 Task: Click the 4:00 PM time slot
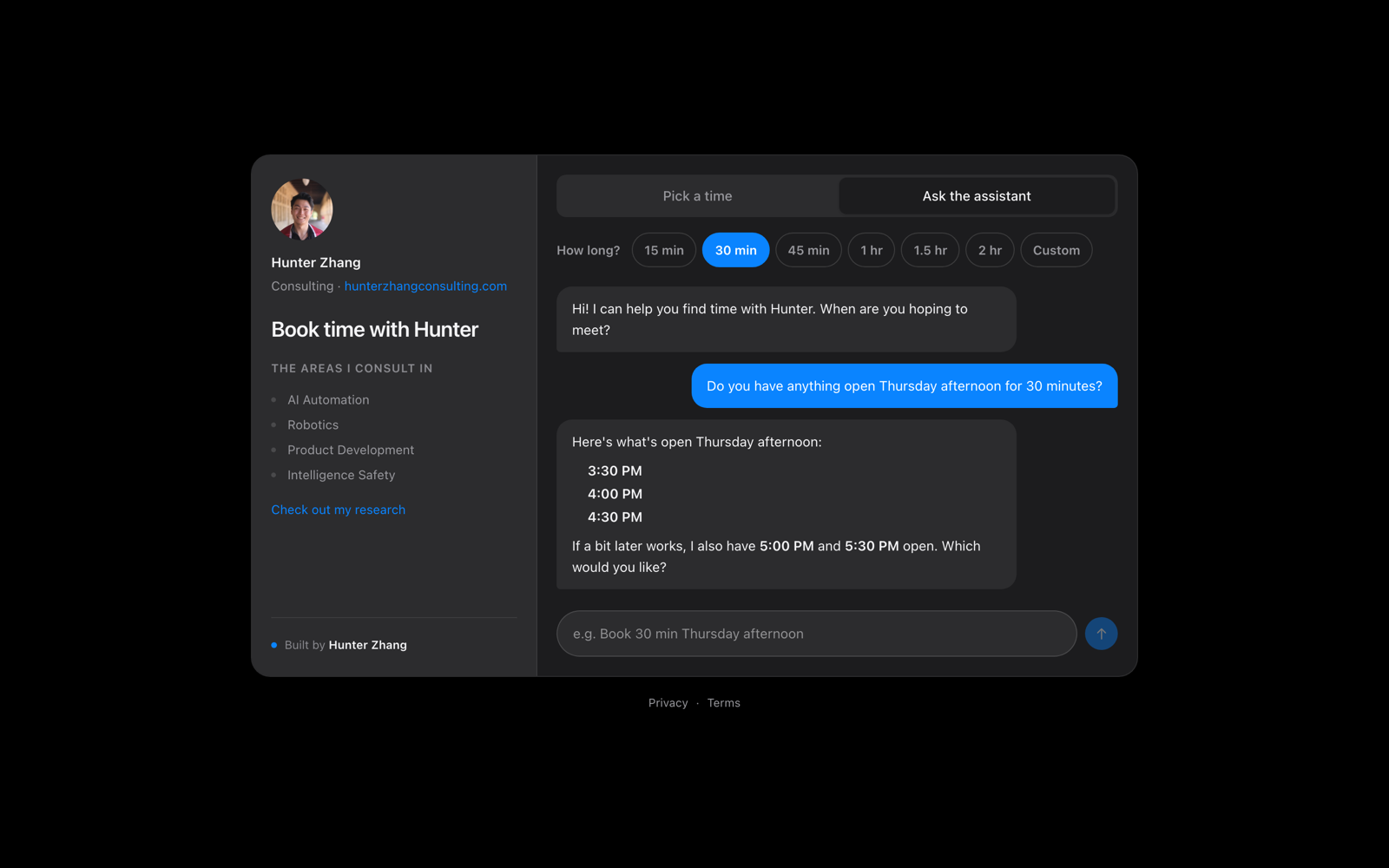coord(615,494)
